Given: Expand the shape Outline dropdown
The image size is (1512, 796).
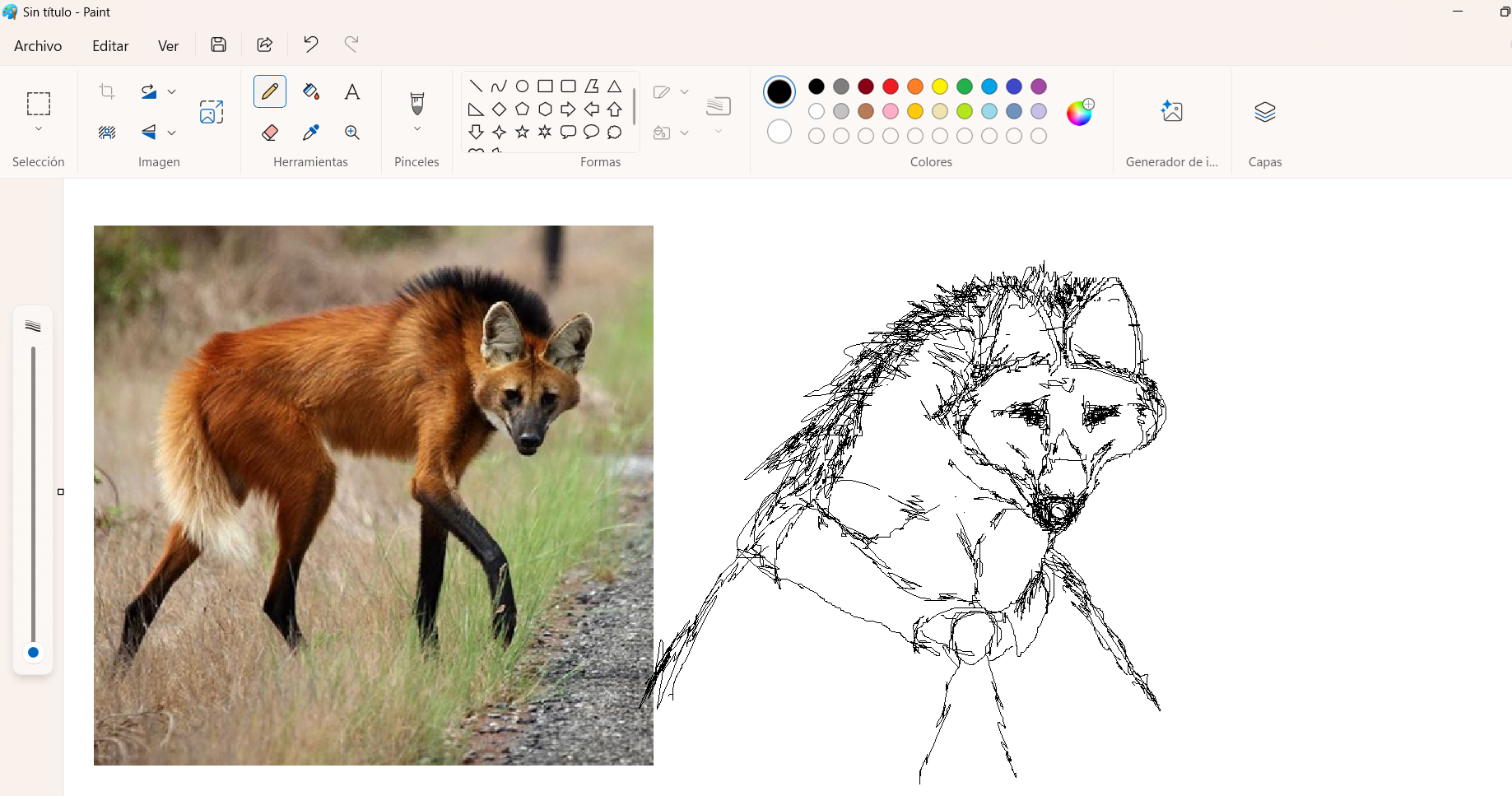Looking at the screenshot, I should (684, 91).
